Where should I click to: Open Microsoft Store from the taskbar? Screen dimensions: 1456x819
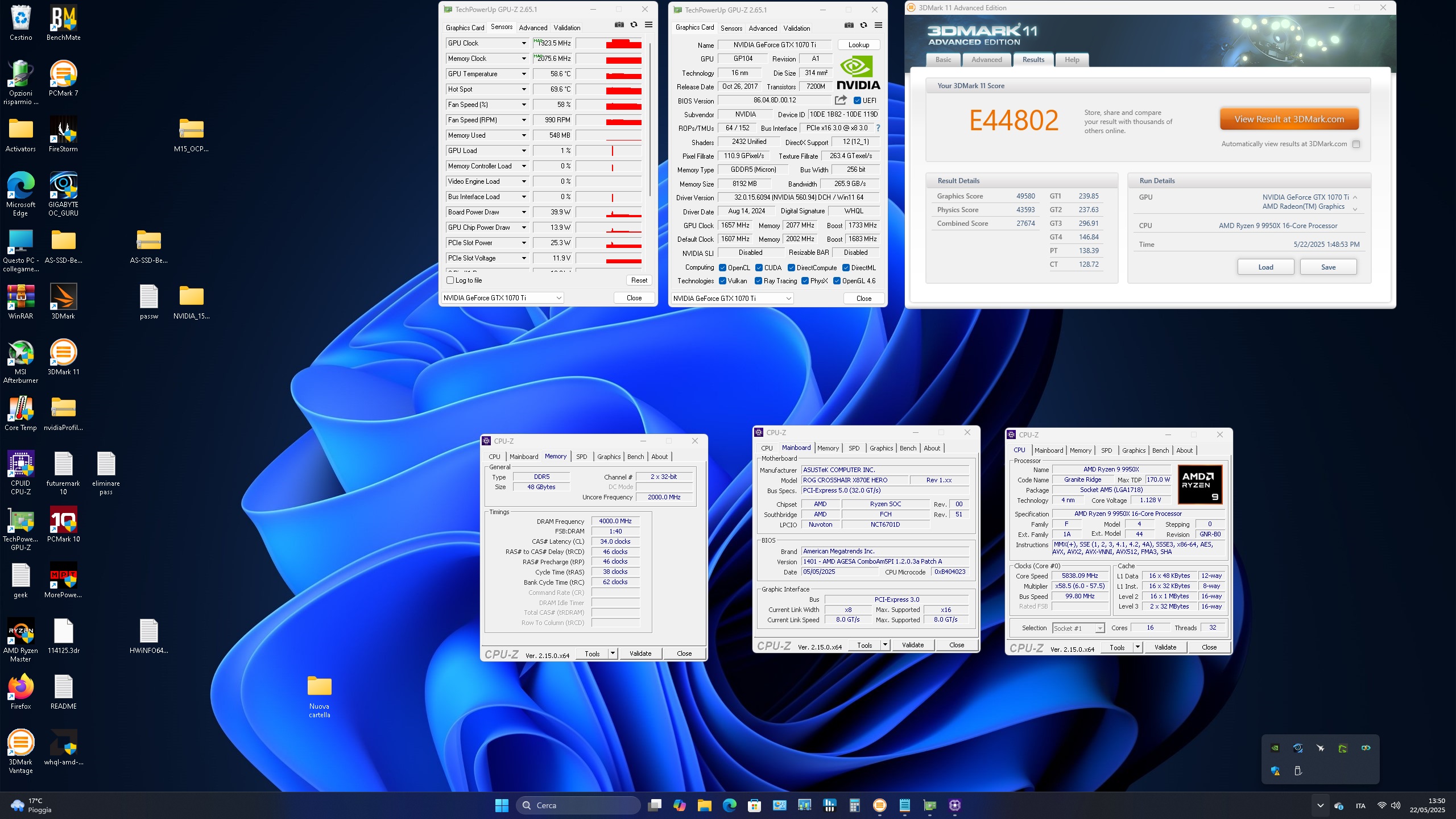tap(754, 805)
